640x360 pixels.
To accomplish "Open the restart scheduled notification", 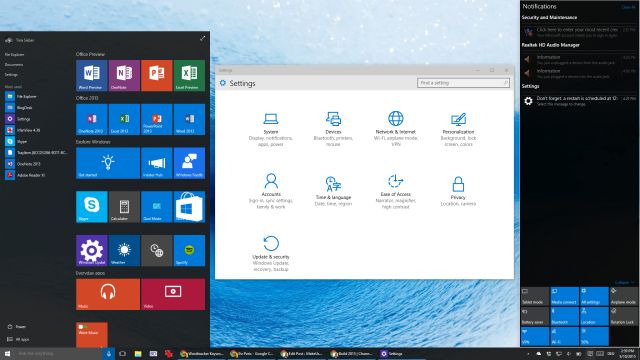I will 579,101.
